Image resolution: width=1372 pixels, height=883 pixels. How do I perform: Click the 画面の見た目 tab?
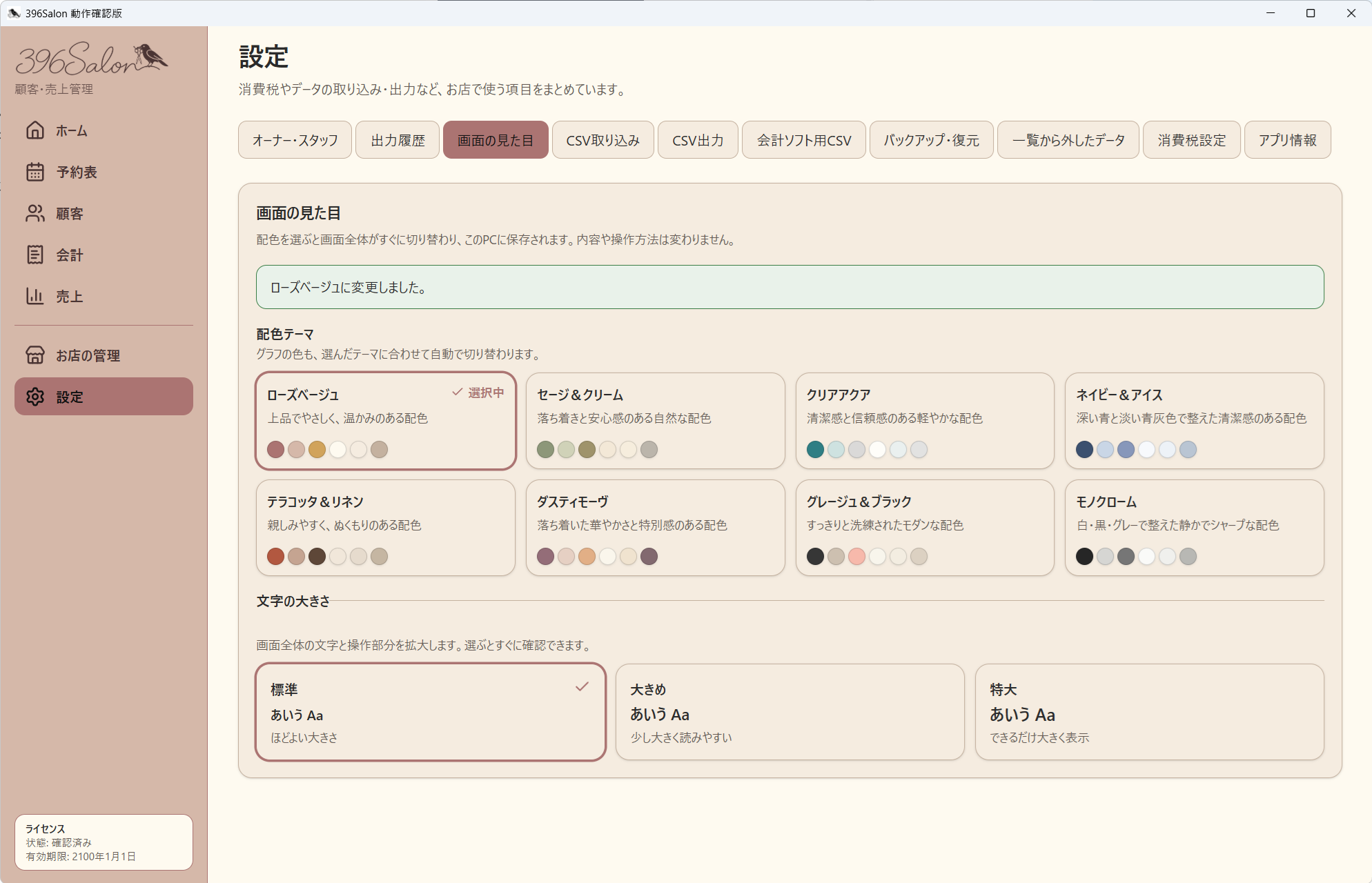point(496,140)
